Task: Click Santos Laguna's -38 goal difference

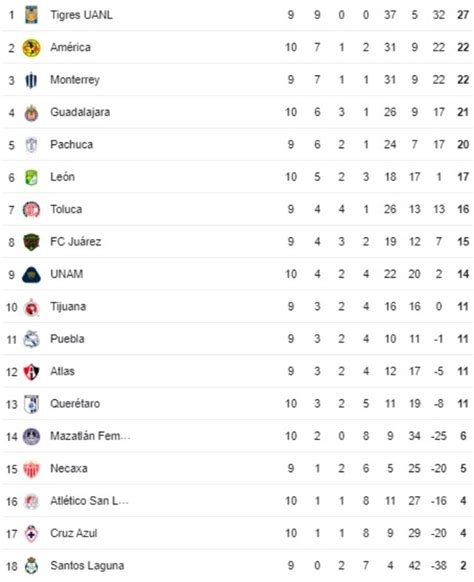Action: pos(439,566)
